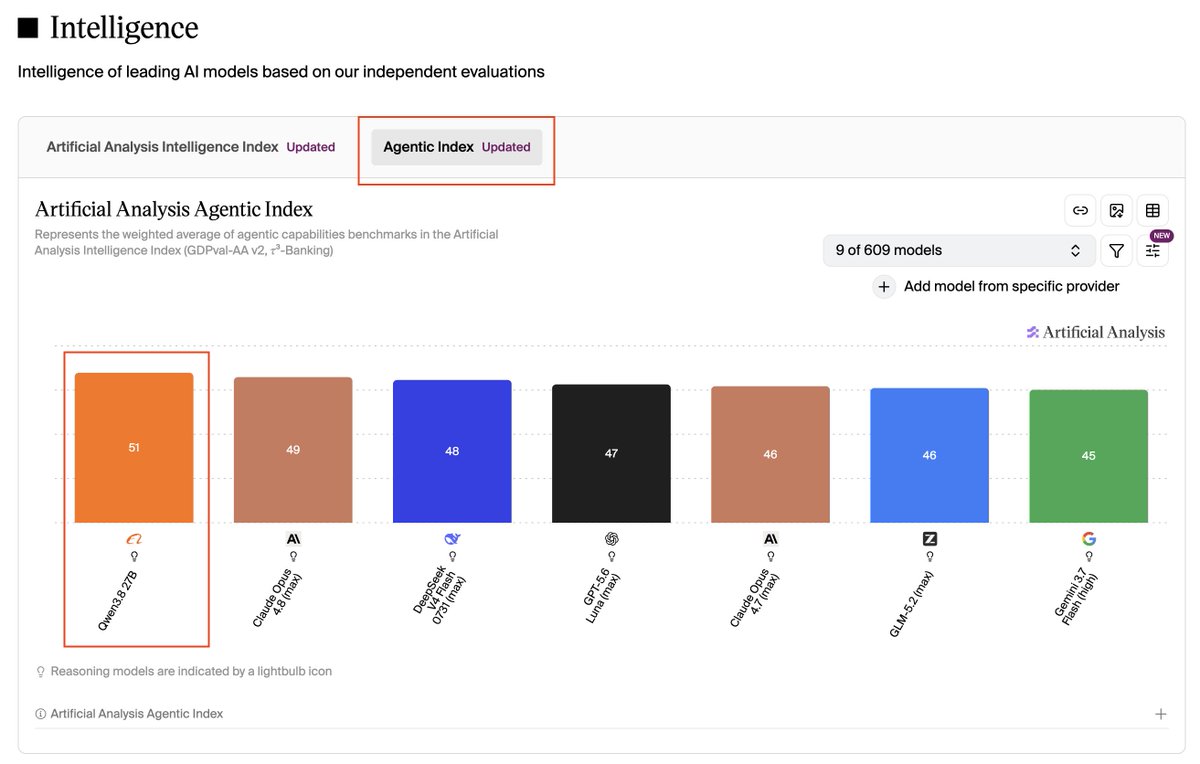1200x764 pixels.
Task: Click the Z logo under GLM-5.2 bar
Action: point(929,539)
